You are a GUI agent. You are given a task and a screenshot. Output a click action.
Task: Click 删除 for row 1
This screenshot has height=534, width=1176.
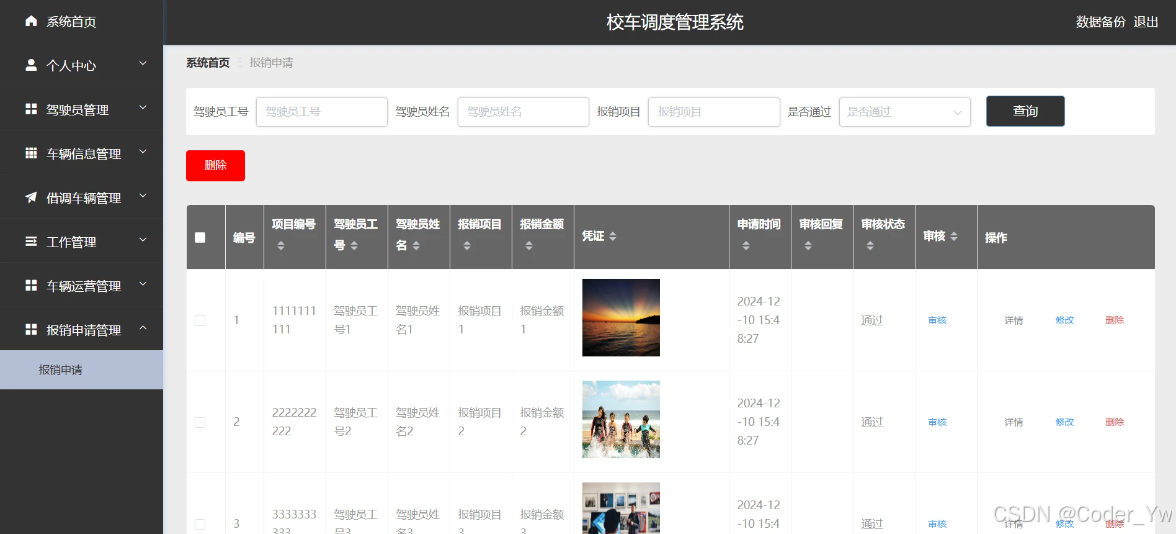1114,320
